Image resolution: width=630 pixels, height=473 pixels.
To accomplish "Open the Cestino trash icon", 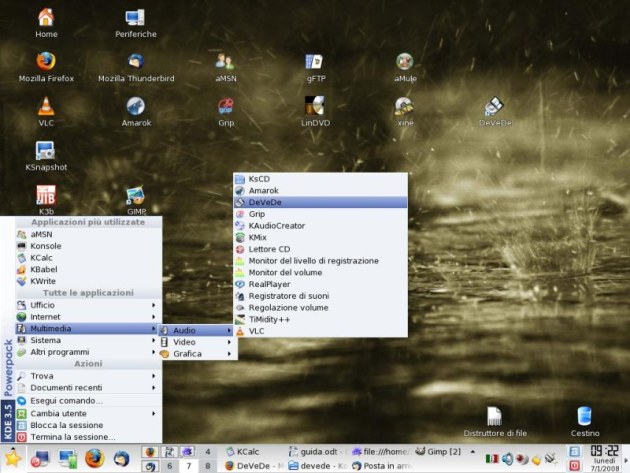I will (x=584, y=417).
